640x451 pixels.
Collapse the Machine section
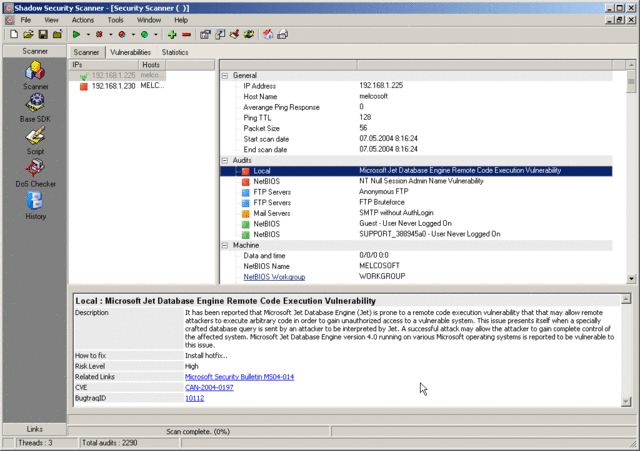click(x=225, y=246)
